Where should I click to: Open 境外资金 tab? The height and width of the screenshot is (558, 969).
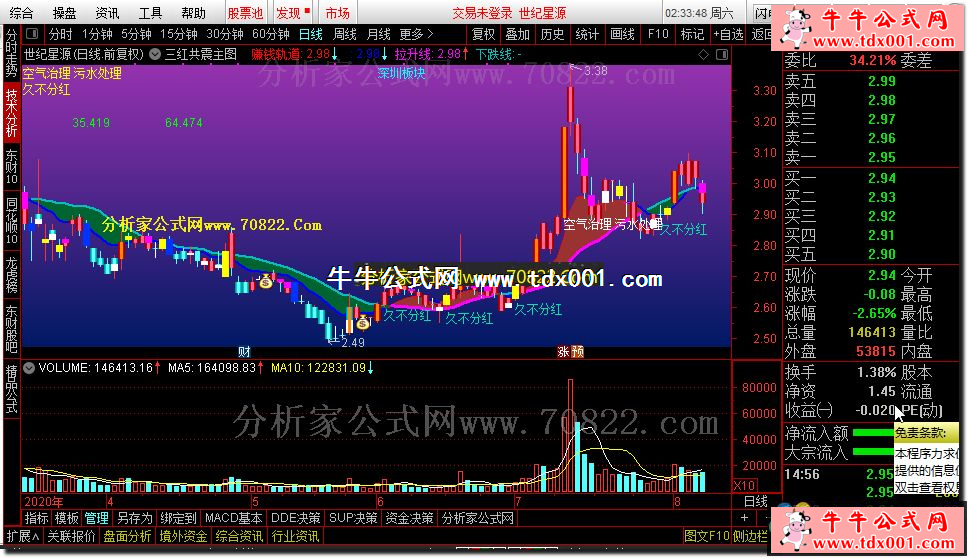coord(183,536)
